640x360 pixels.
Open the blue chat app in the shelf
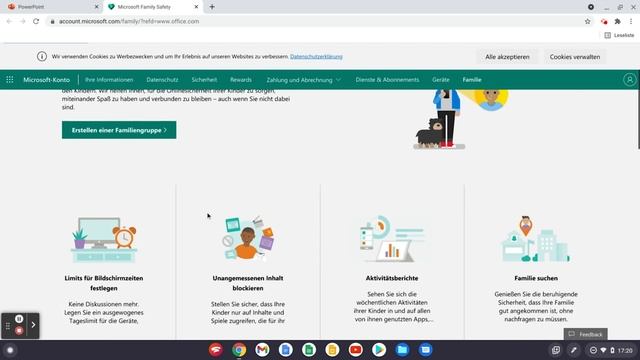coord(425,350)
